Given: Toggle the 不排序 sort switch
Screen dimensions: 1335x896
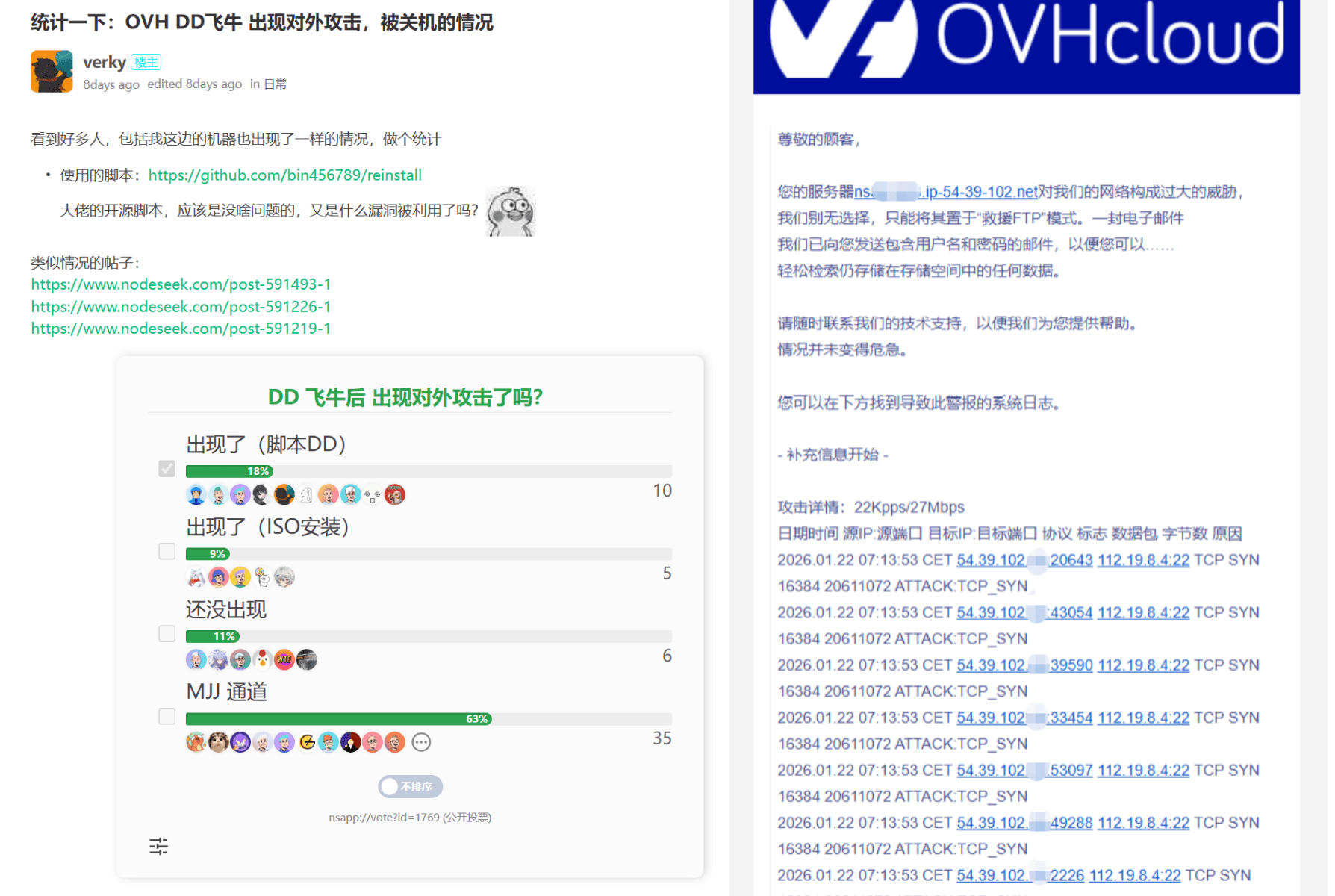Looking at the screenshot, I should (410, 786).
